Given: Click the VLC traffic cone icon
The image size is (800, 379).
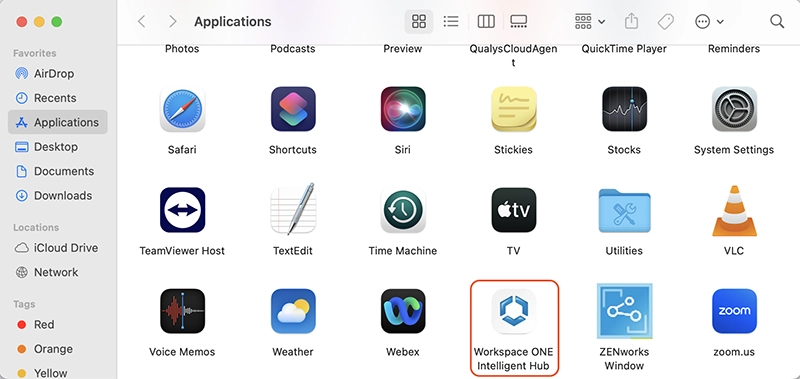Looking at the screenshot, I should (x=734, y=210).
